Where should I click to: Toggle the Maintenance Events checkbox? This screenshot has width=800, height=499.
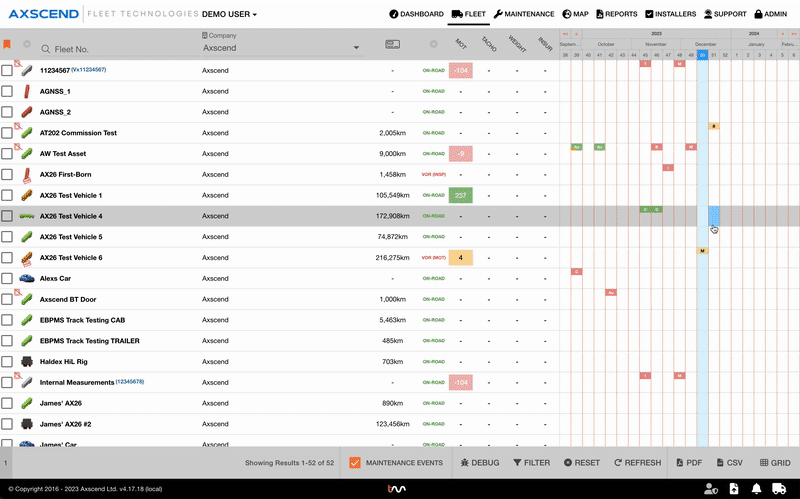tap(354, 463)
